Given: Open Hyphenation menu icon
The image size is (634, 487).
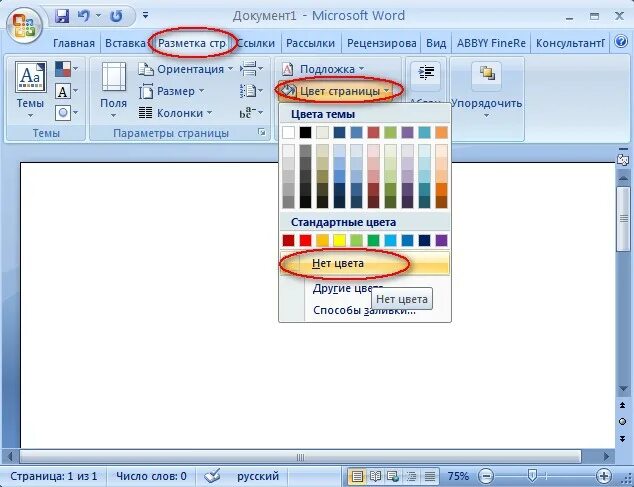Looking at the screenshot, I should tap(251, 112).
